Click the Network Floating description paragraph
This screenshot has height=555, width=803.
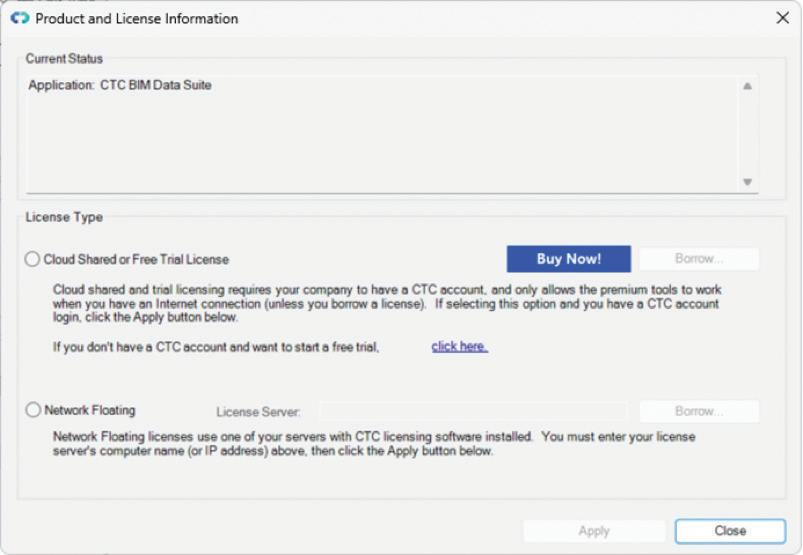(374, 443)
